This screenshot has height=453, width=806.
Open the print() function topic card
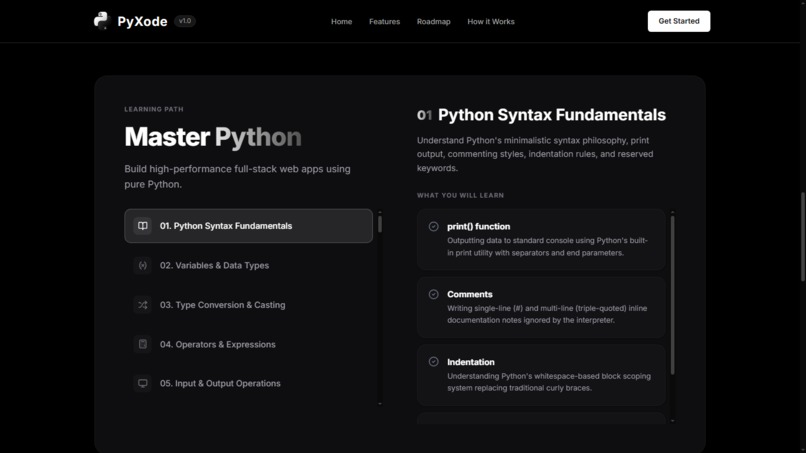tap(541, 239)
